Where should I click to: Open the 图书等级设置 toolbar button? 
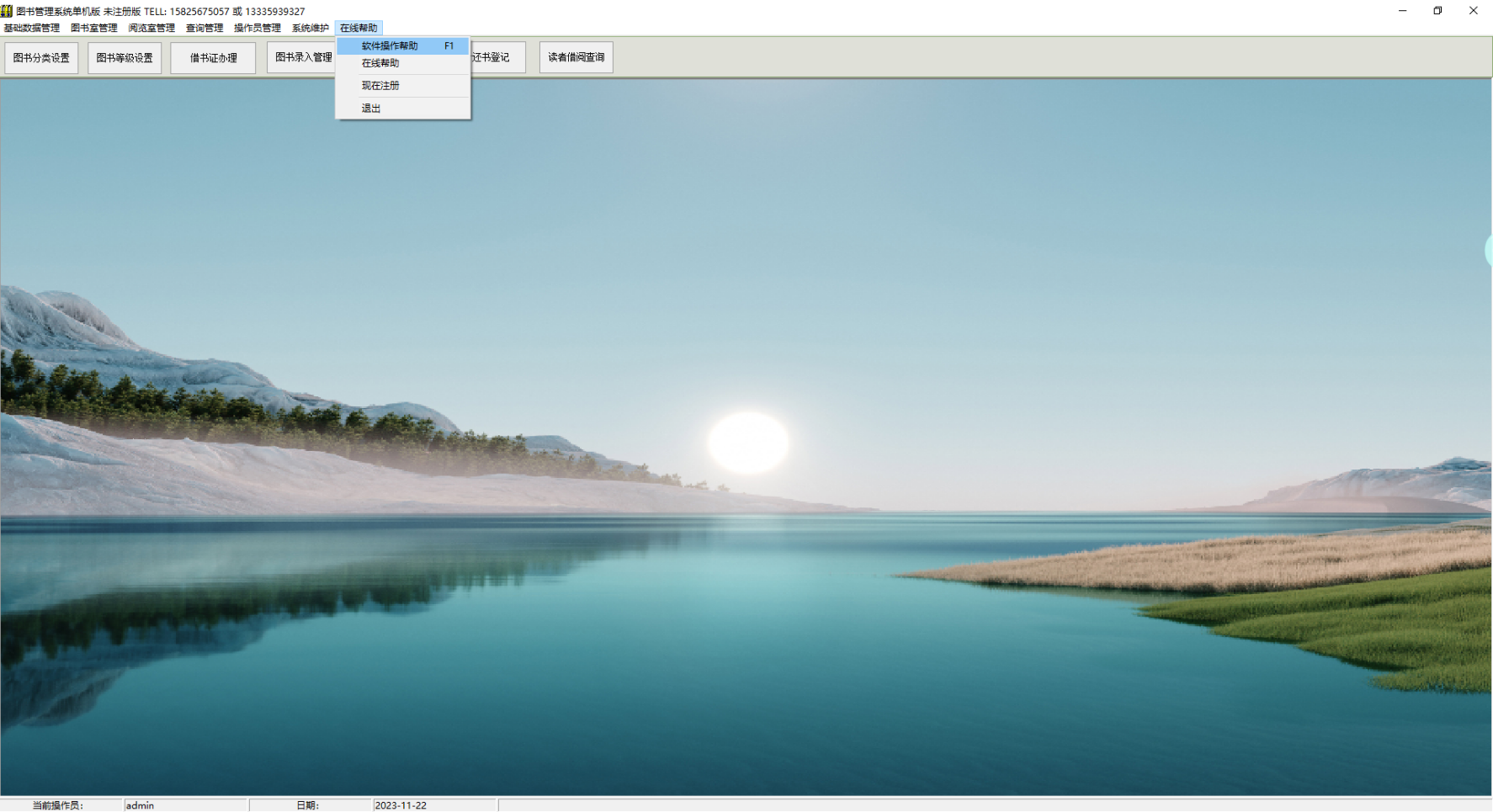pyautogui.click(x=125, y=58)
